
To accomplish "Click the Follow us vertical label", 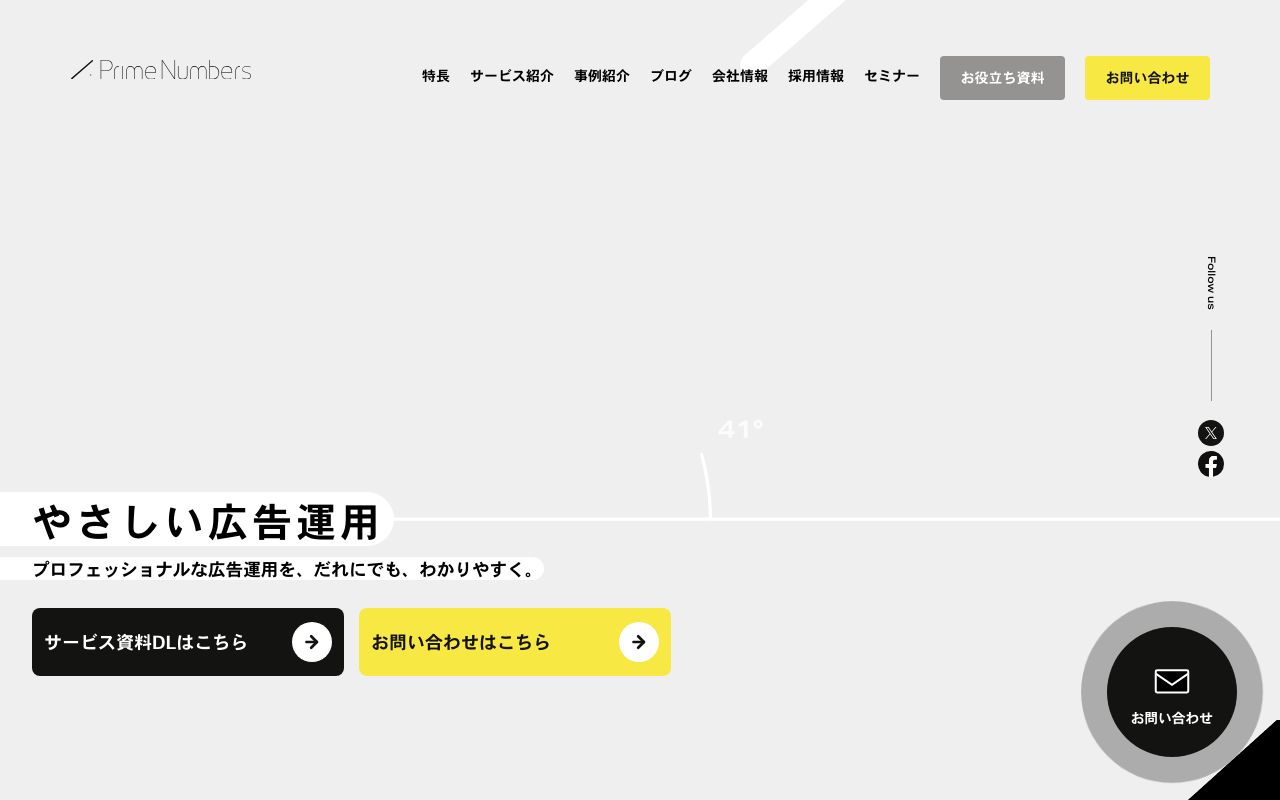I will (x=1211, y=283).
